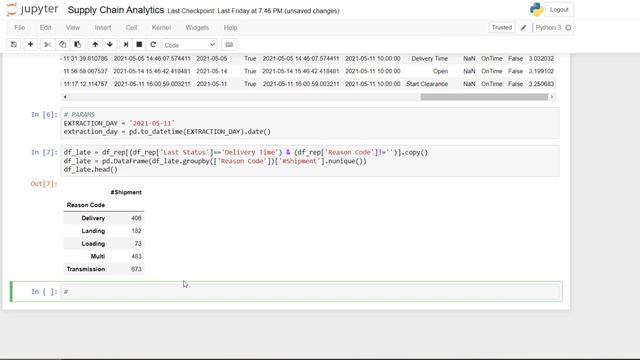Paste cells below icon
The height and width of the screenshot is (360, 640).
78,44
